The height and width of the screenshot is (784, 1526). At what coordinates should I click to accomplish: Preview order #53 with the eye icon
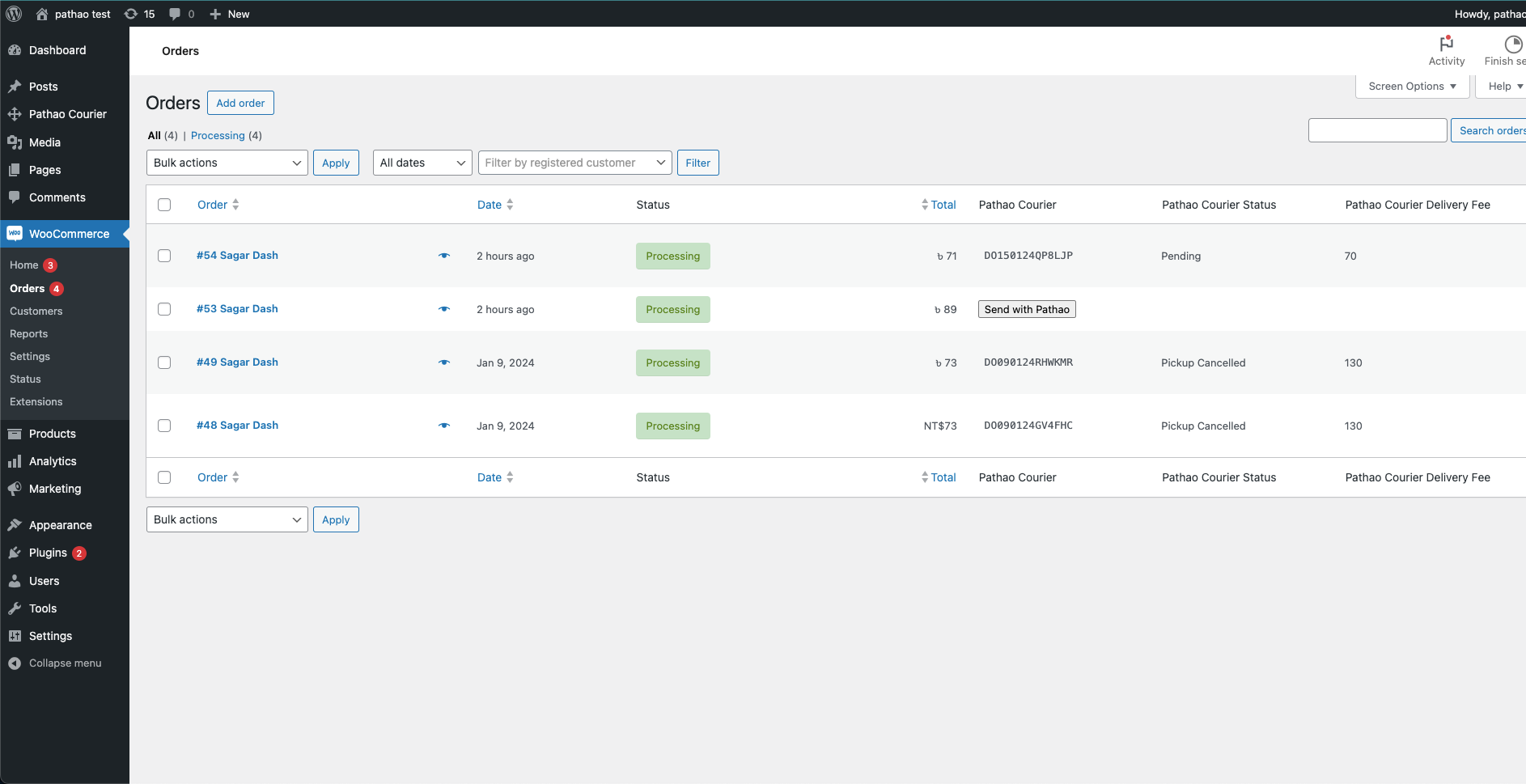coord(444,309)
